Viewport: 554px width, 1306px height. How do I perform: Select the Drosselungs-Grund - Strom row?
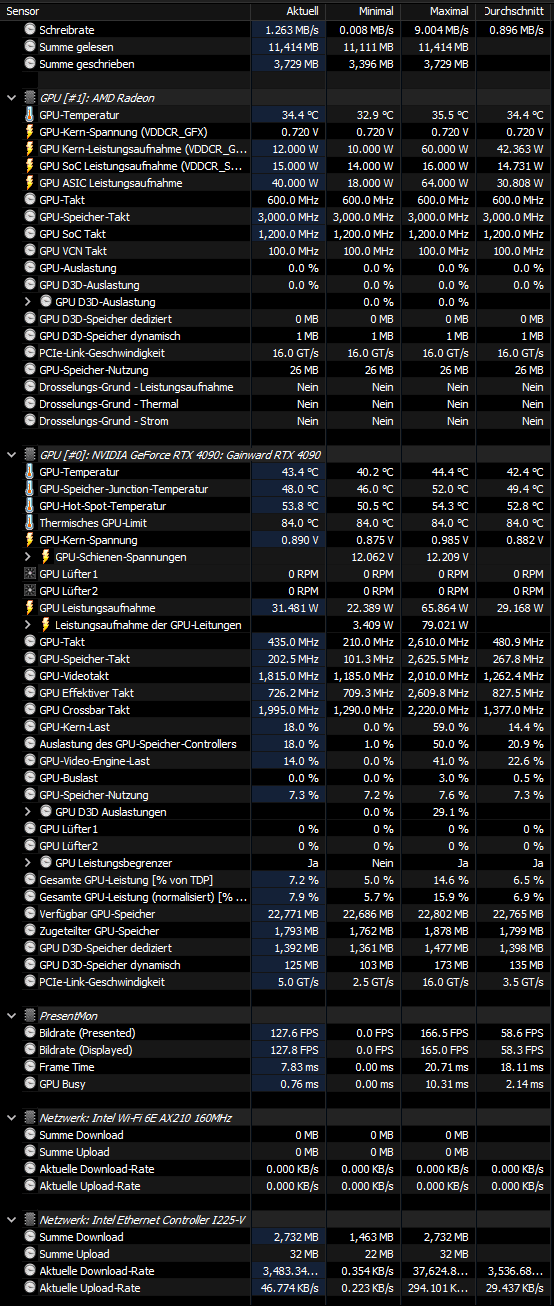277,421
